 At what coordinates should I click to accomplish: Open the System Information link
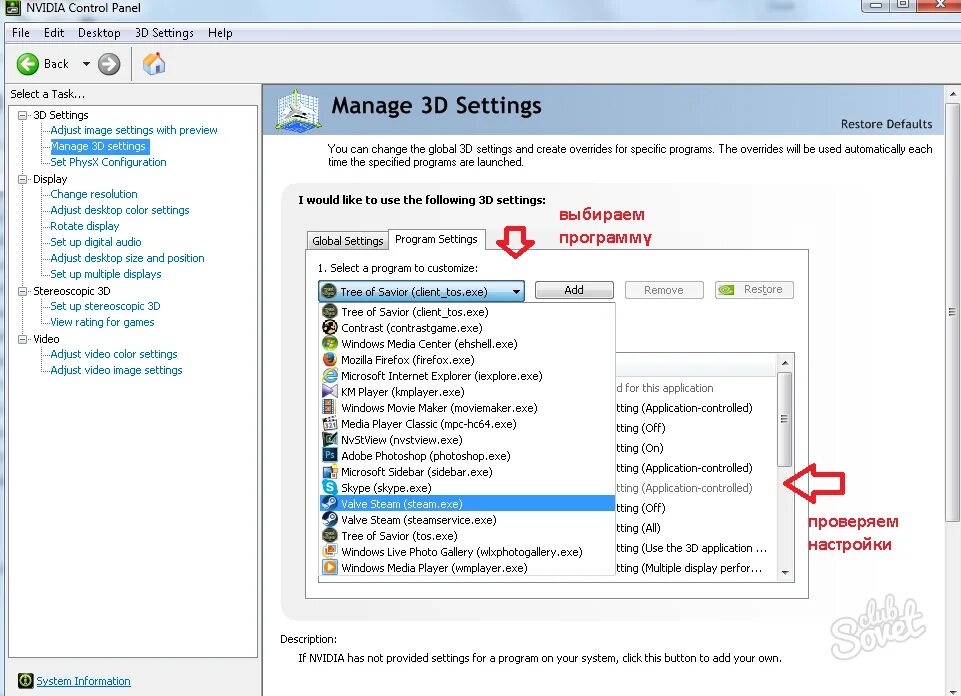pyautogui.click(x=83, y=681)
